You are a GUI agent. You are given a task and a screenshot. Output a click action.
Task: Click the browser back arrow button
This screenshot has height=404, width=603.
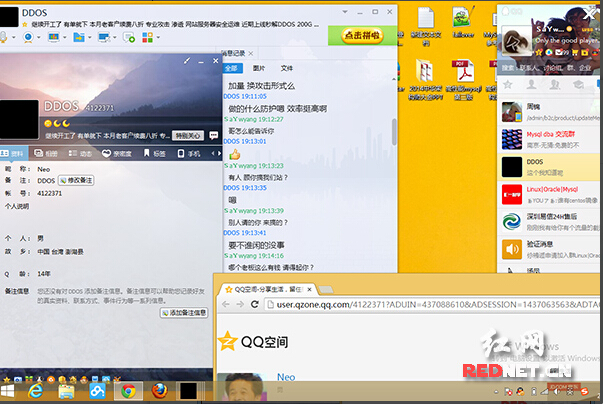tap(227, 305)
